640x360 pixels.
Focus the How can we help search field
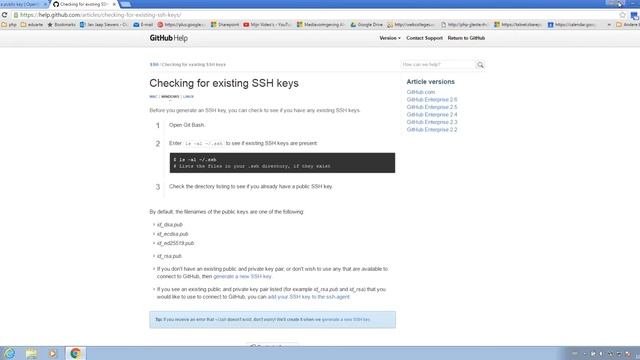point(437,64)
